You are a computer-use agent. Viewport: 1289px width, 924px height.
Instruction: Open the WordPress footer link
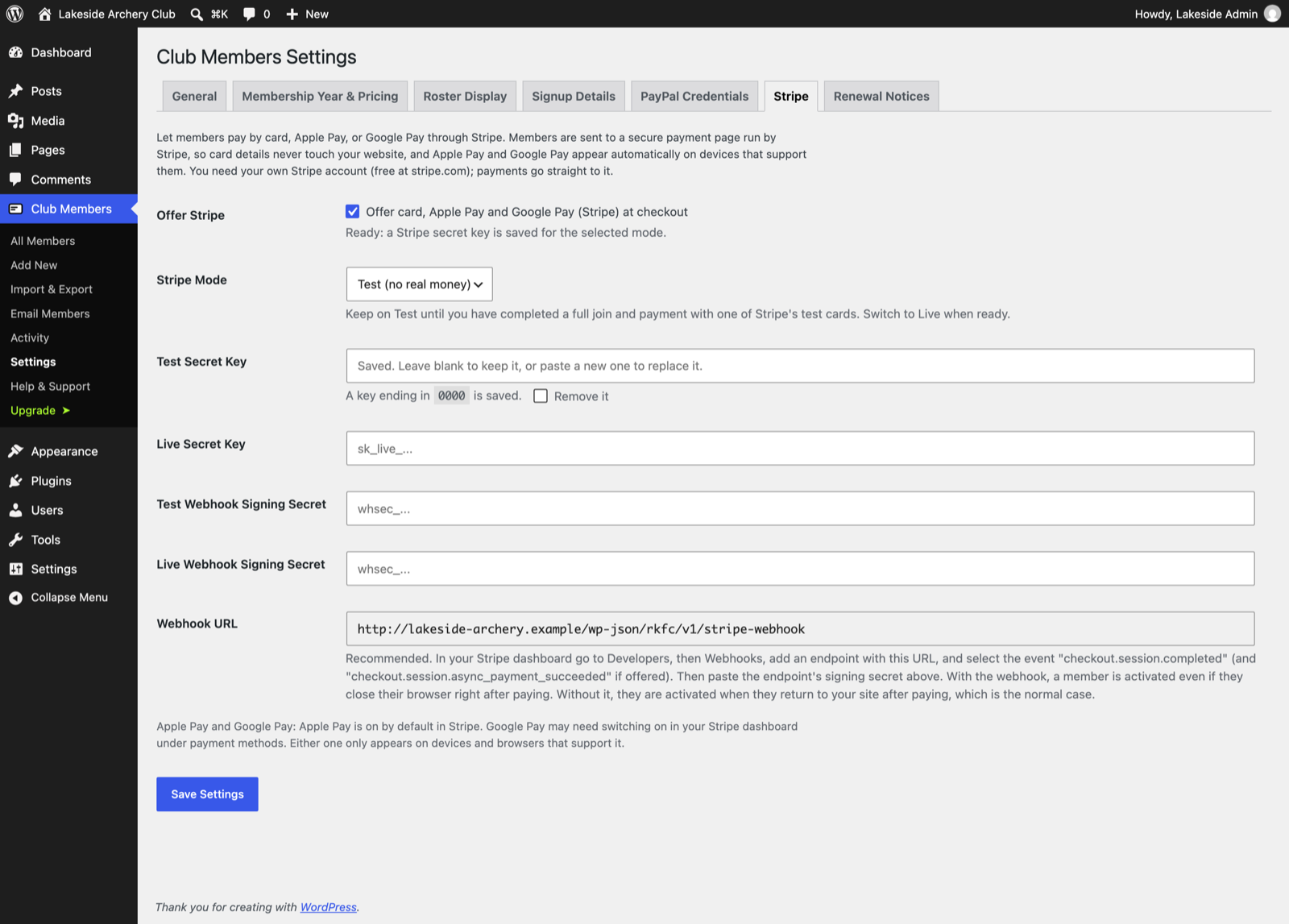tap(328, 907)
